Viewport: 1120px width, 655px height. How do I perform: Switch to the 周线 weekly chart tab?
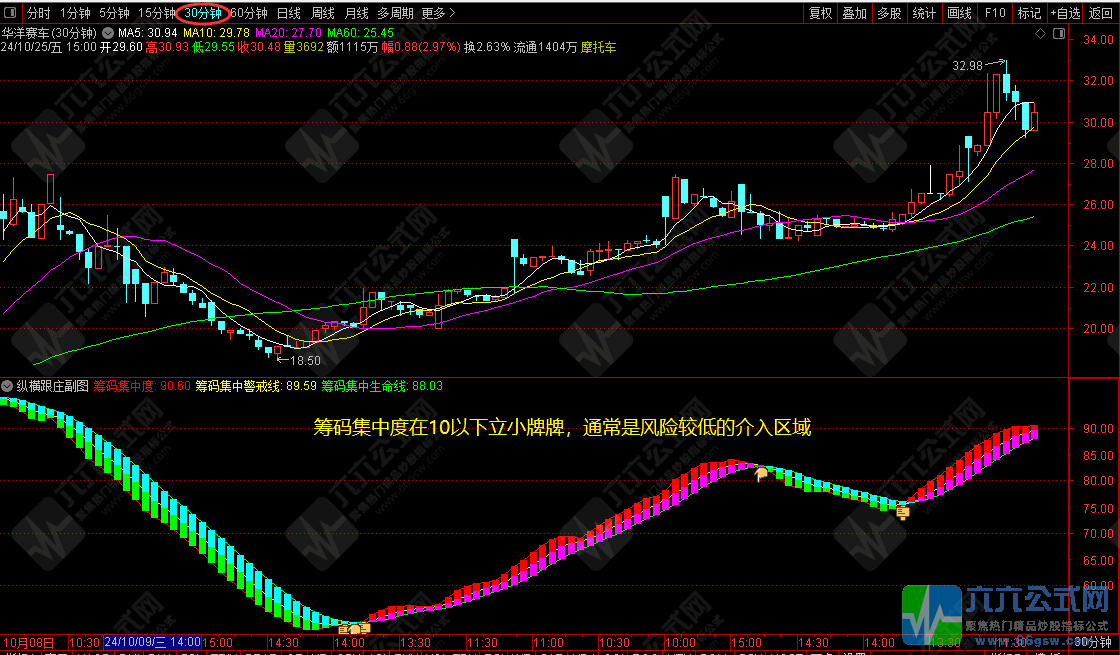[x=323, y=13]
